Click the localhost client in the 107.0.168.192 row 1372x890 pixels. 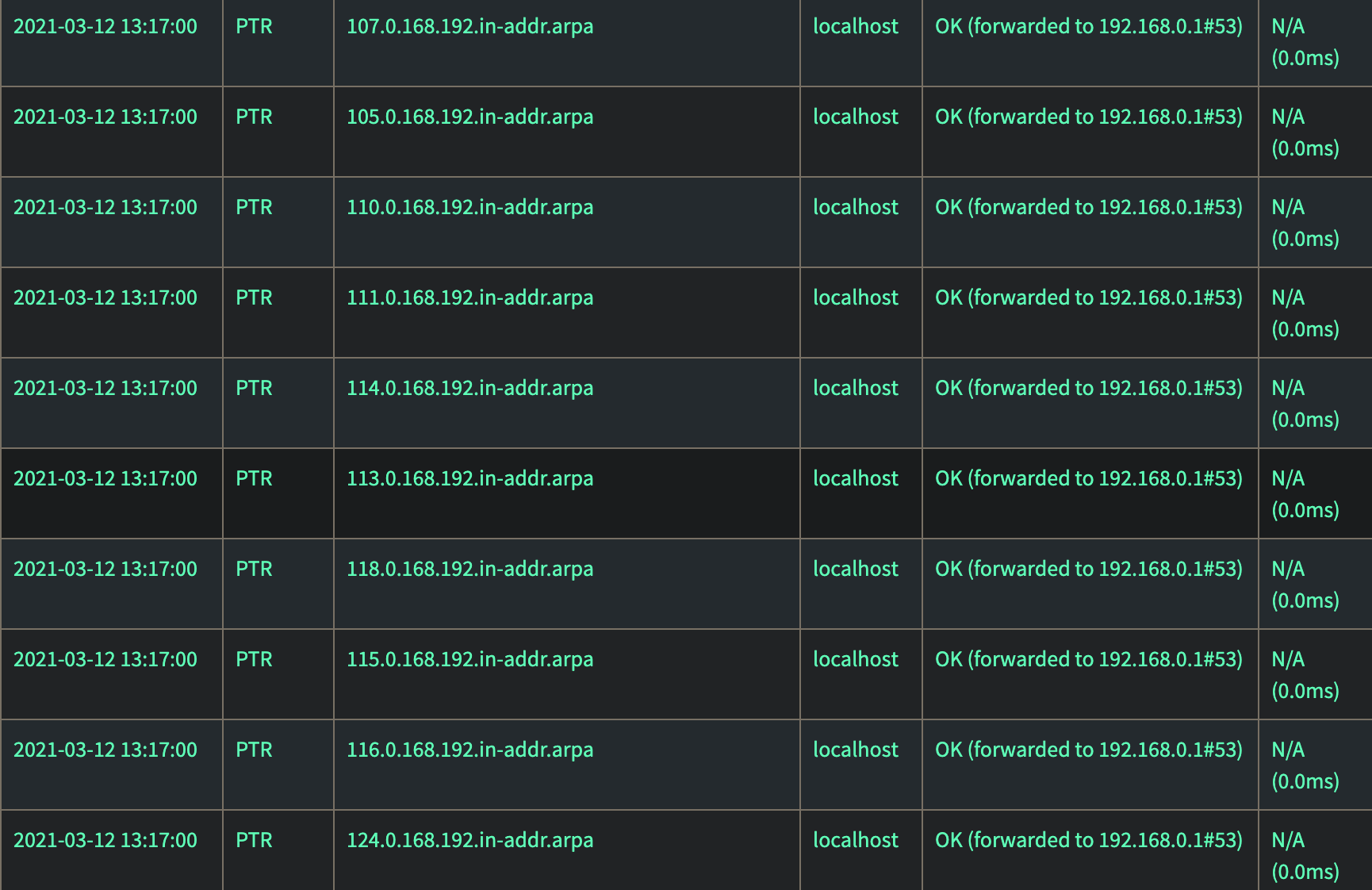coord(856,26)
